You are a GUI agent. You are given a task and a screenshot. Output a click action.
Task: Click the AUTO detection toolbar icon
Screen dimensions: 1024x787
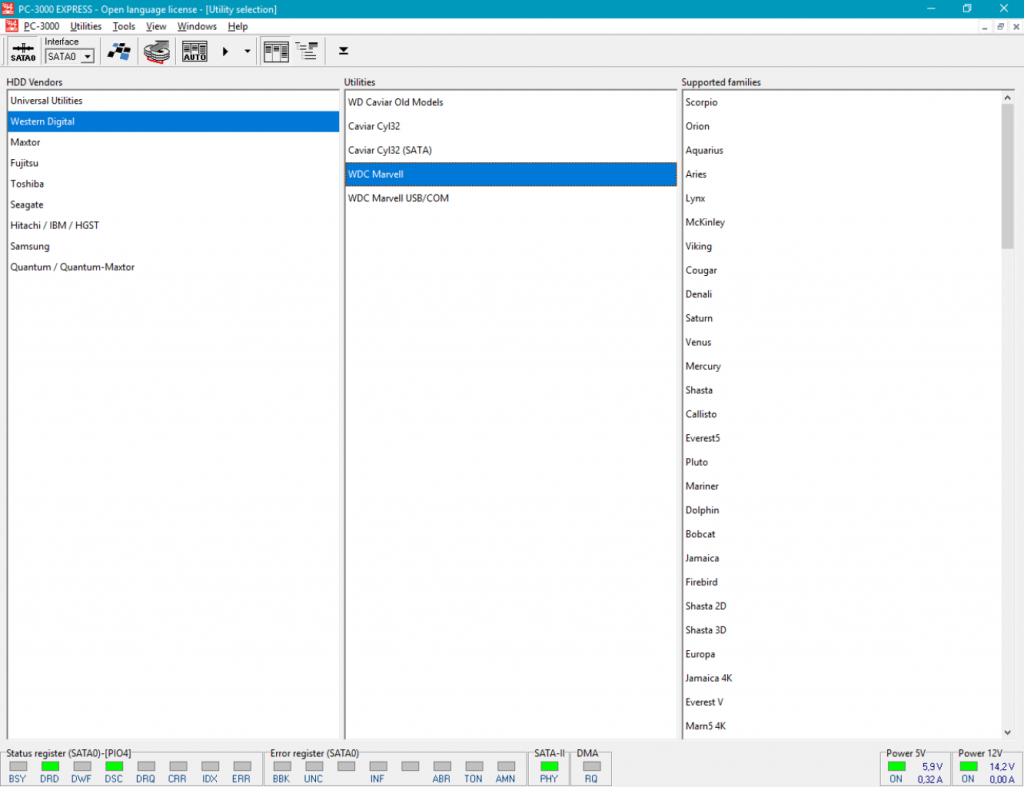point(195,52)
